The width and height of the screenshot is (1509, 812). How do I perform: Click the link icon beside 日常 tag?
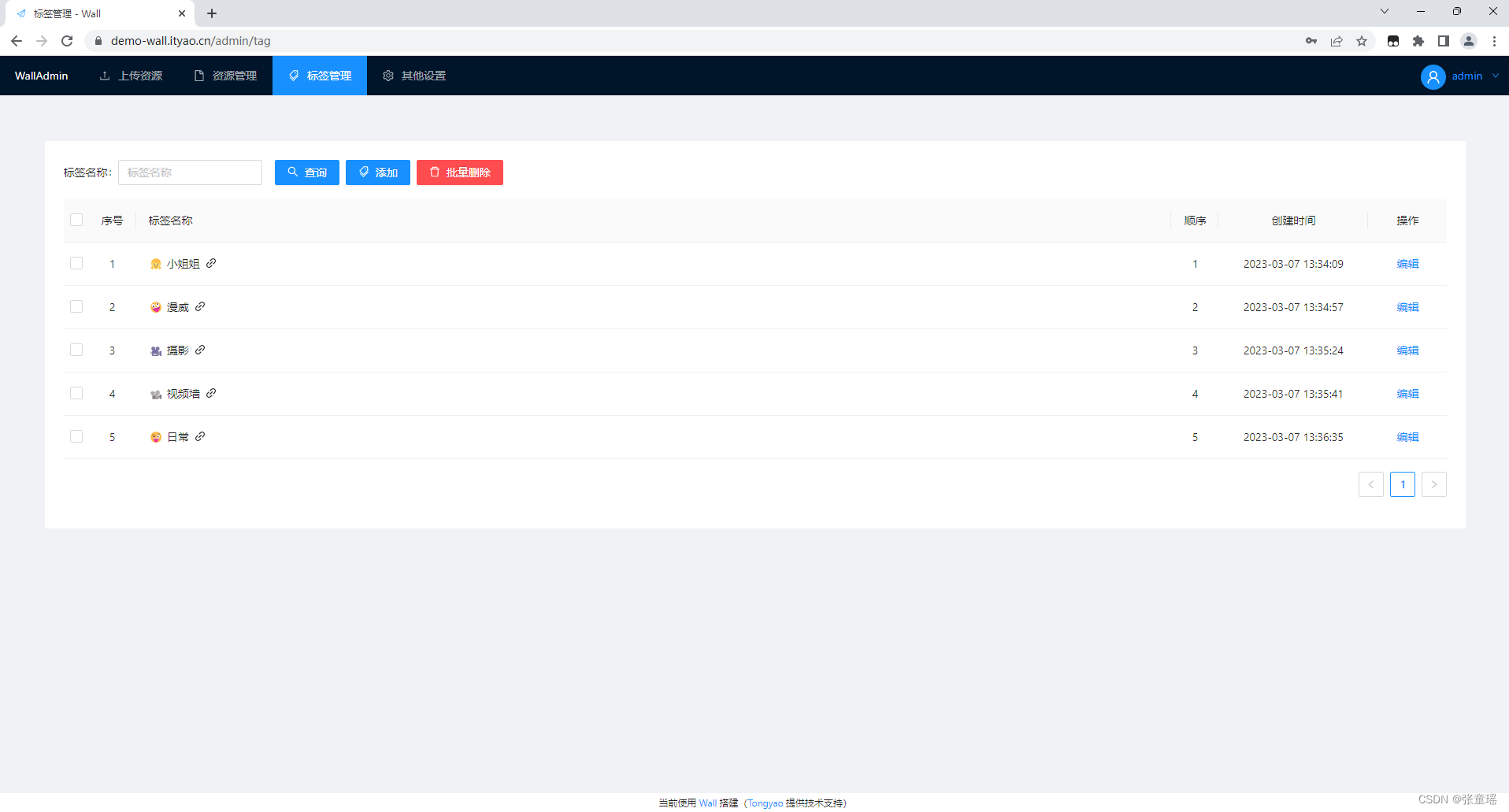pyautogui.click(x=200, y=436)
